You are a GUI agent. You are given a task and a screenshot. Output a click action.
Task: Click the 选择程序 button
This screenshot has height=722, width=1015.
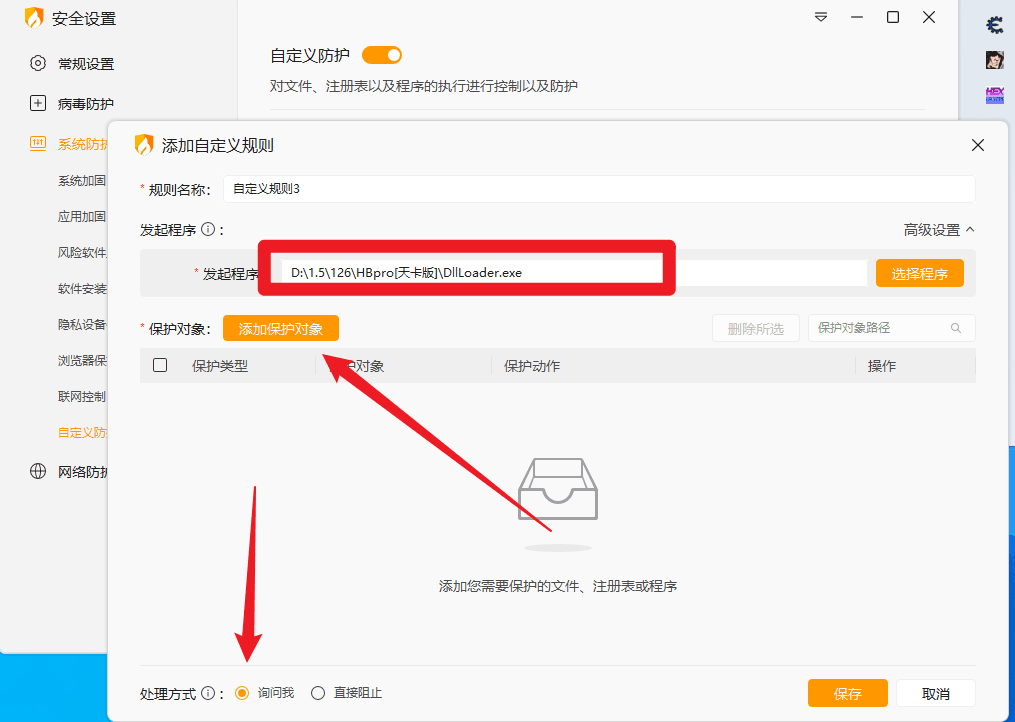coord(919,273)
